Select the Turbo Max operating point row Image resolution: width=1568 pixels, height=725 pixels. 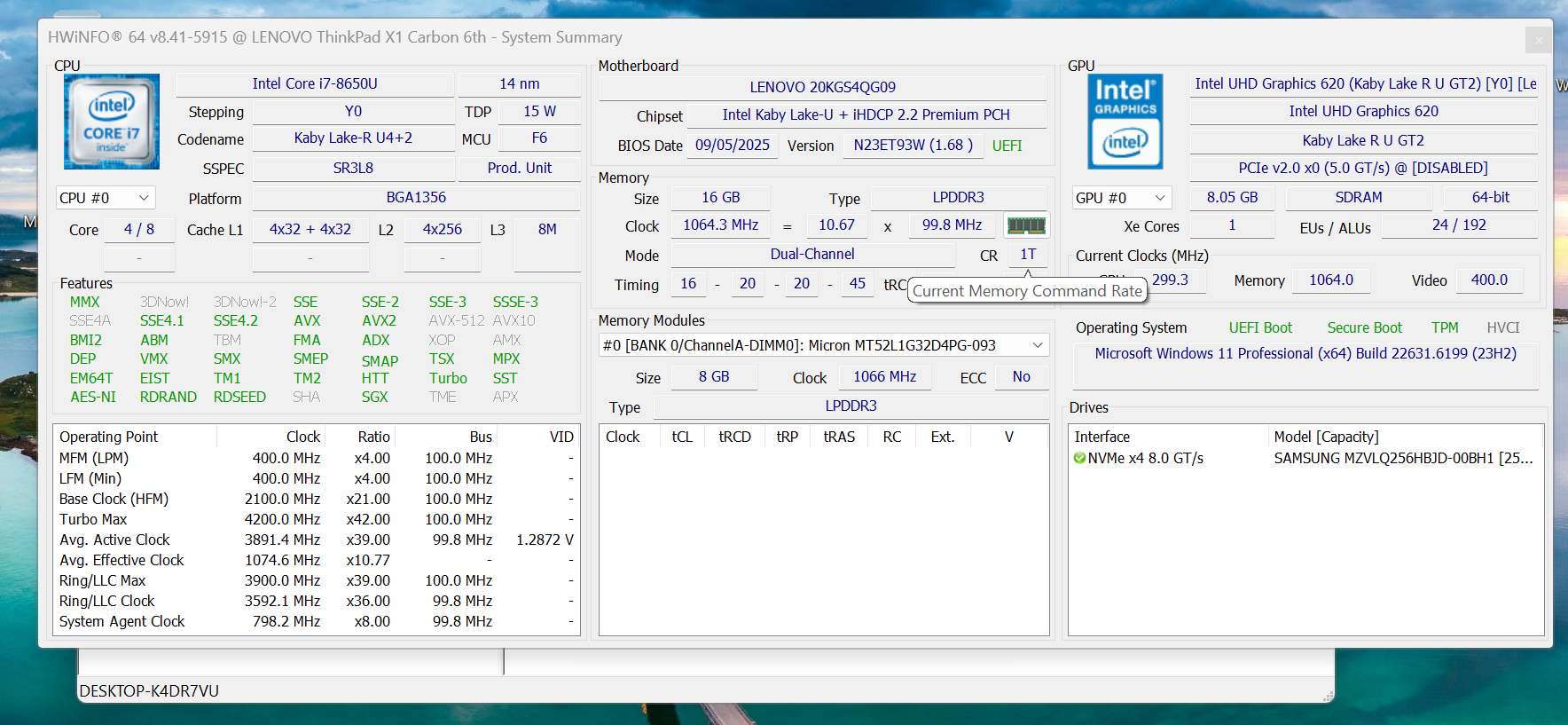(317, 519)
